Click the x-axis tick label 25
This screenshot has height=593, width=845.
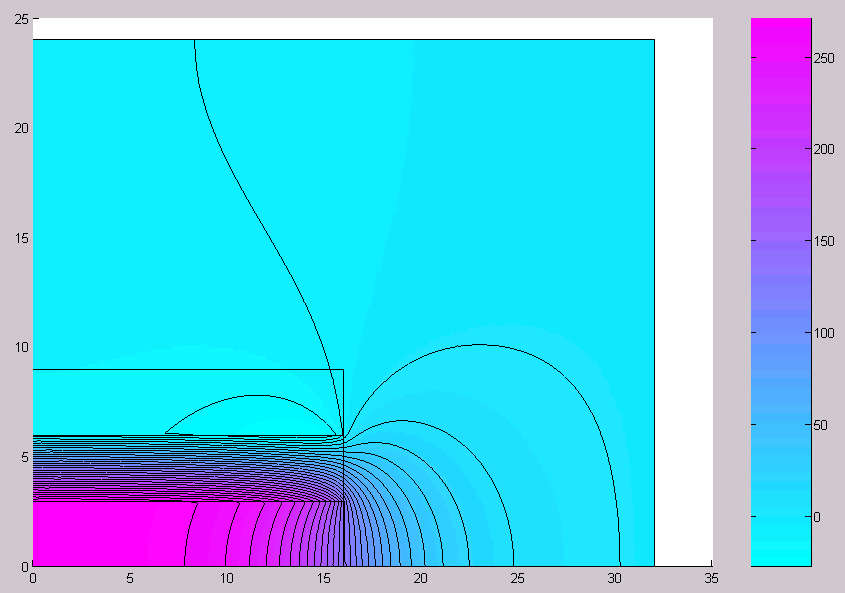click(x=517, y=578)
